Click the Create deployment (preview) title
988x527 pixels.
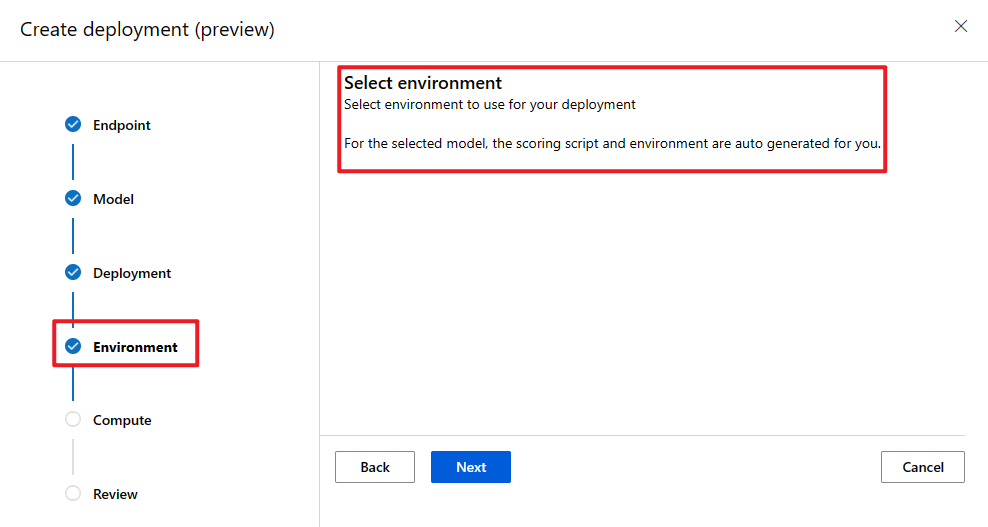(147, 29)
